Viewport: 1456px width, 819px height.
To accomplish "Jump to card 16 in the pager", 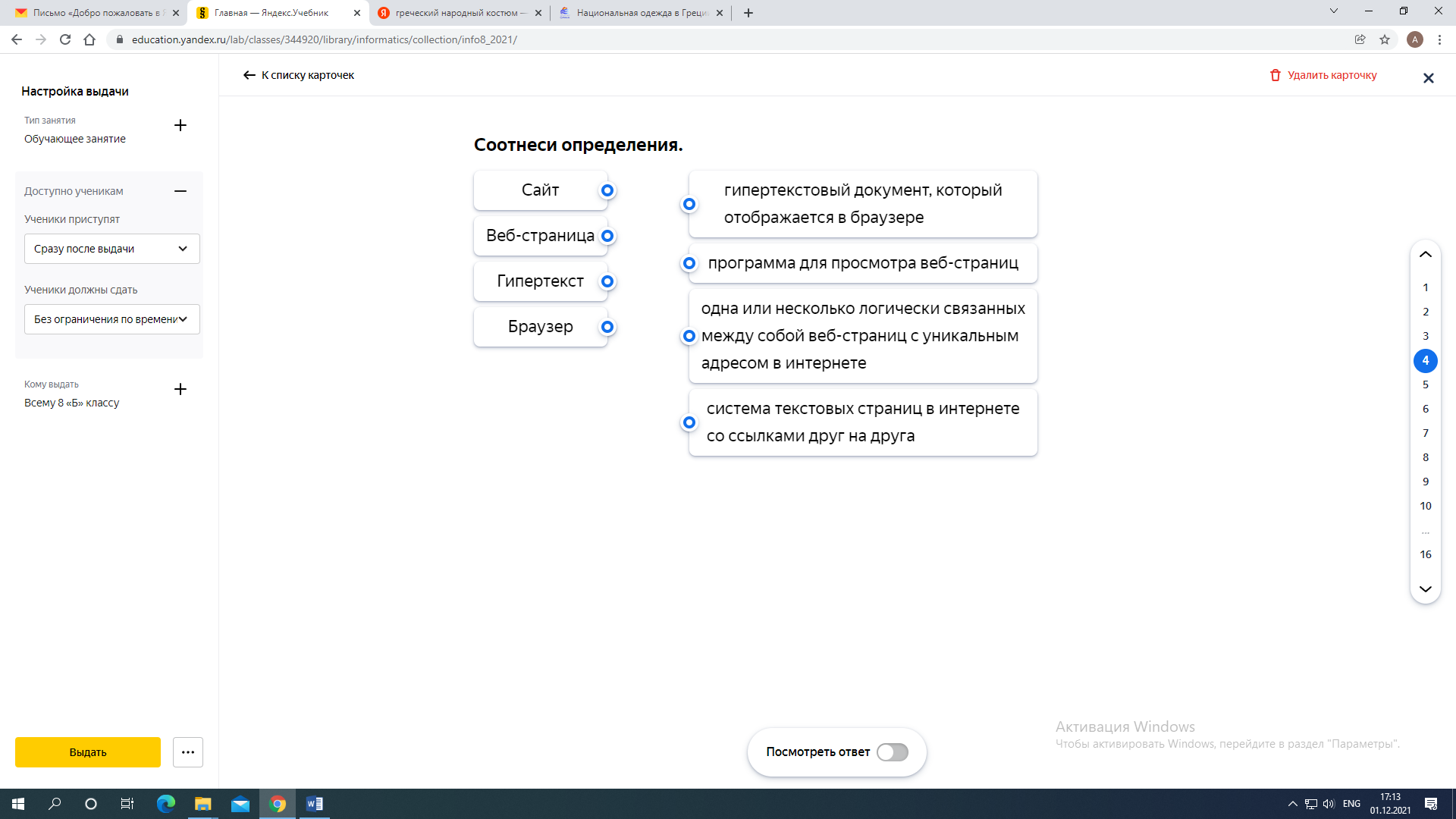I will pyautogui.click(x=1426, y=554).
